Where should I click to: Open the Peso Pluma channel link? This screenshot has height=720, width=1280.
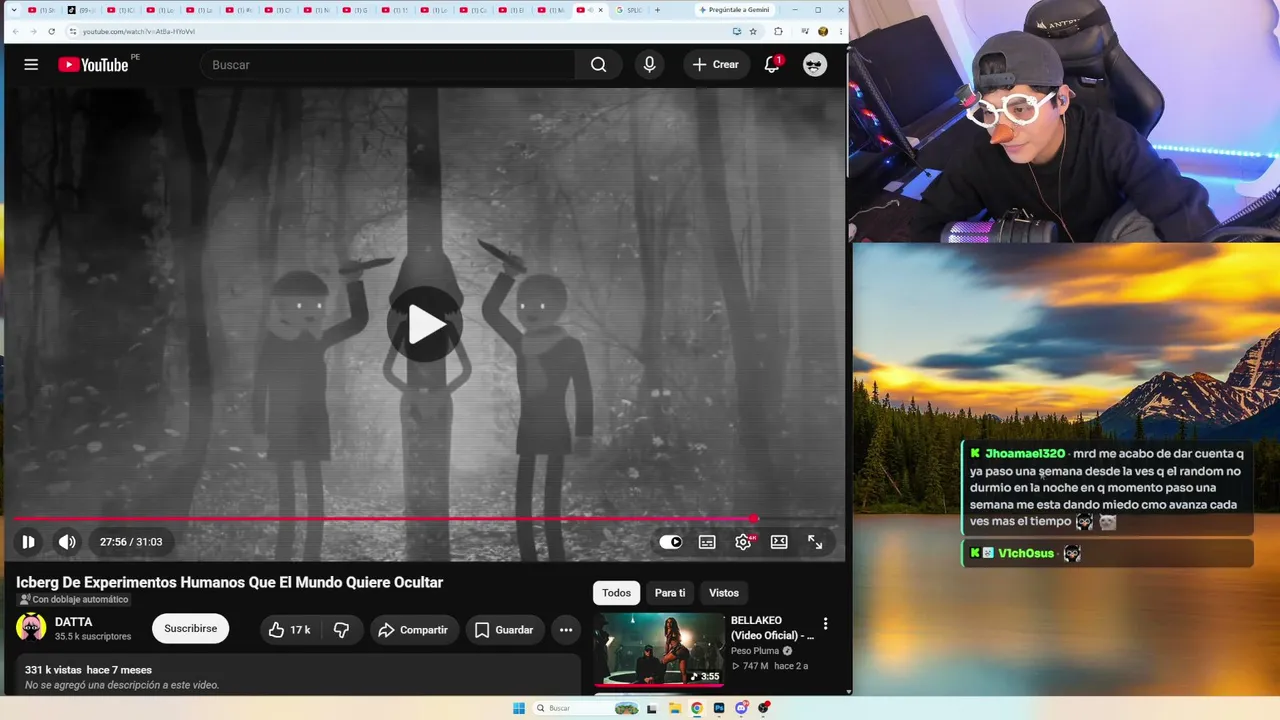point(755,651)
